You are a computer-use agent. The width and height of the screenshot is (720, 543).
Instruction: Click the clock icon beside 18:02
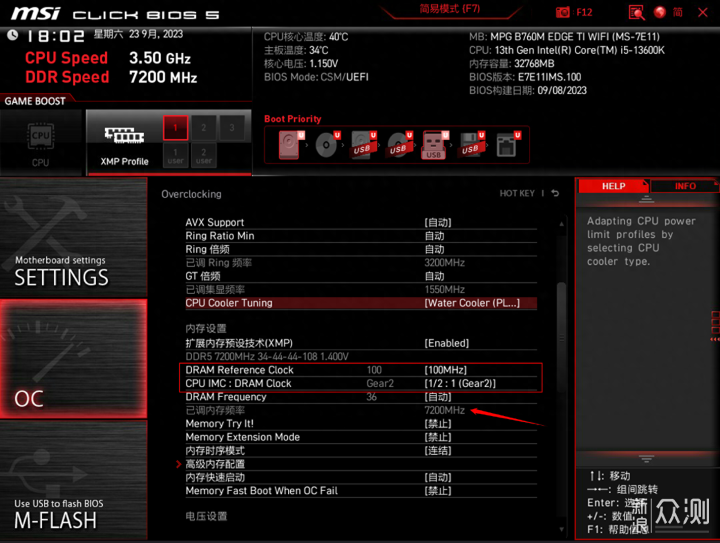tap(12, 35)
